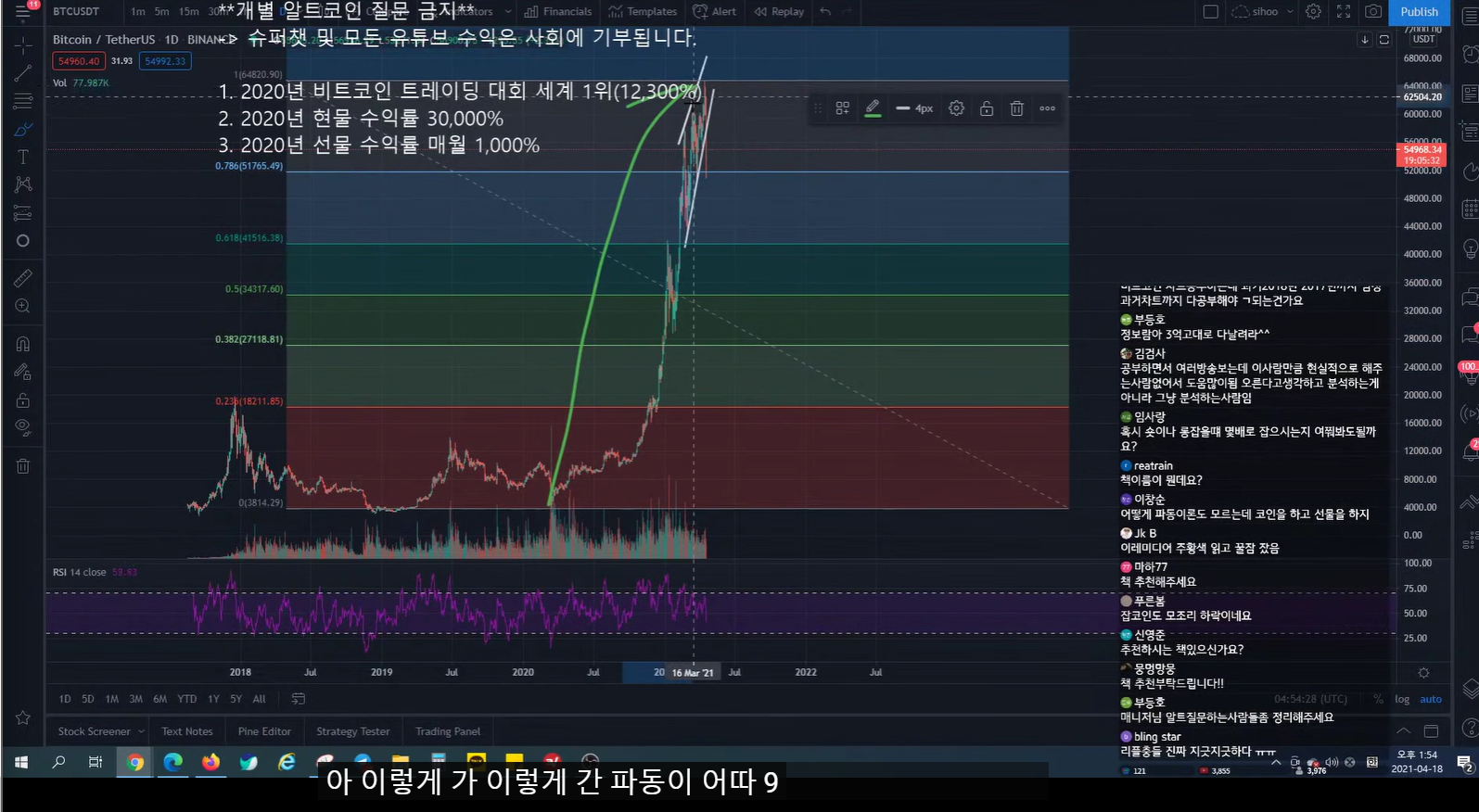Toggle the magnet mode
1479x812 pixels.
pyautogui.click(x=23, y=344)
